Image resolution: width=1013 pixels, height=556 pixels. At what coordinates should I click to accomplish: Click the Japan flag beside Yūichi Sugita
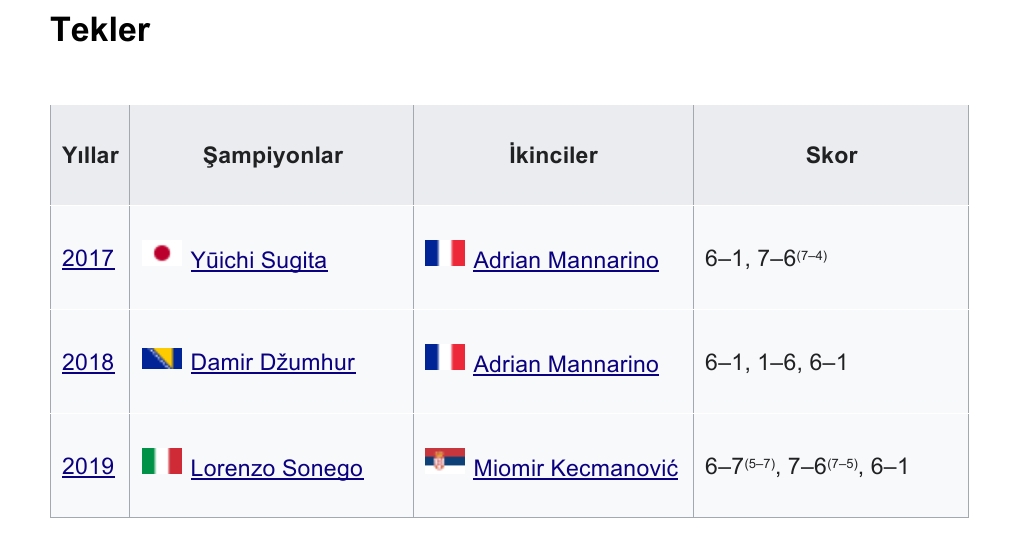[162, 253]
